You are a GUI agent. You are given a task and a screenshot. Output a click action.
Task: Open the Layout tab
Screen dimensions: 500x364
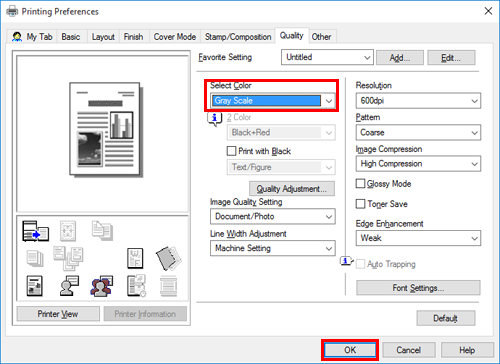(x=103, y=37)
